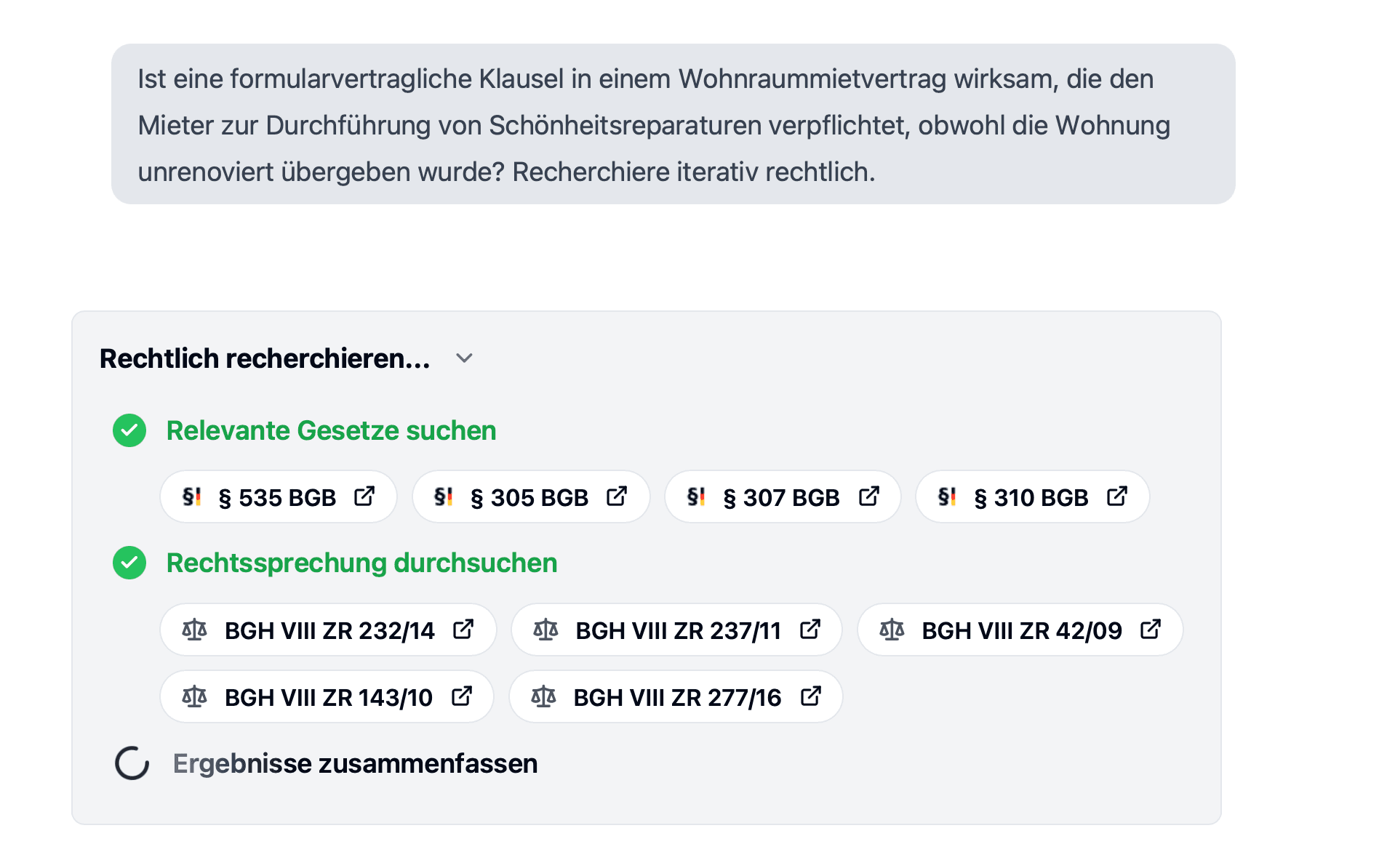Click the scales icon on BGH VIII ZR 143/10
Viewport: 1379px width, 868px height.
click(193, 696)
